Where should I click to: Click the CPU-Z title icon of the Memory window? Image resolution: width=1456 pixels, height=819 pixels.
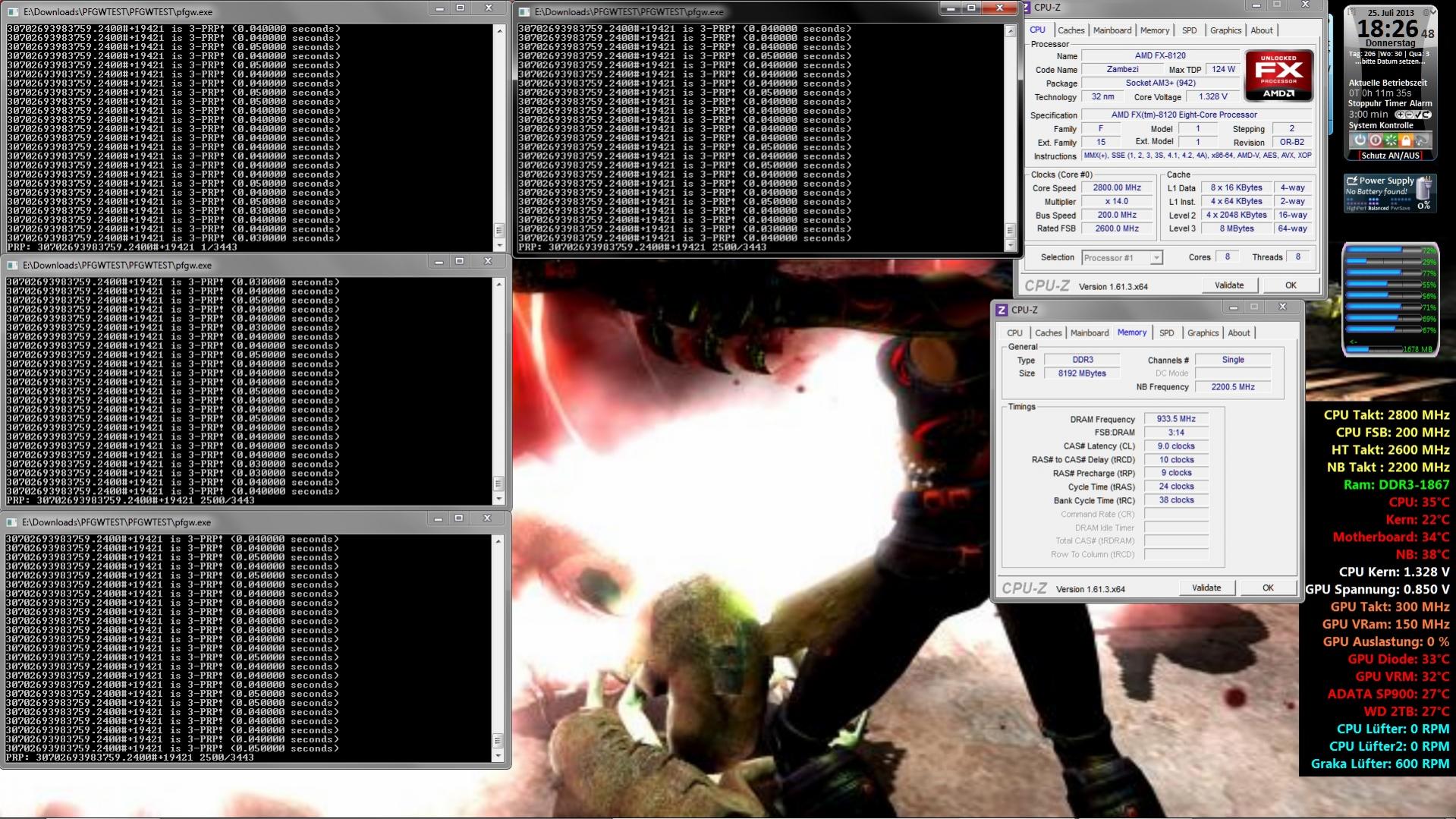[1002, 310]
